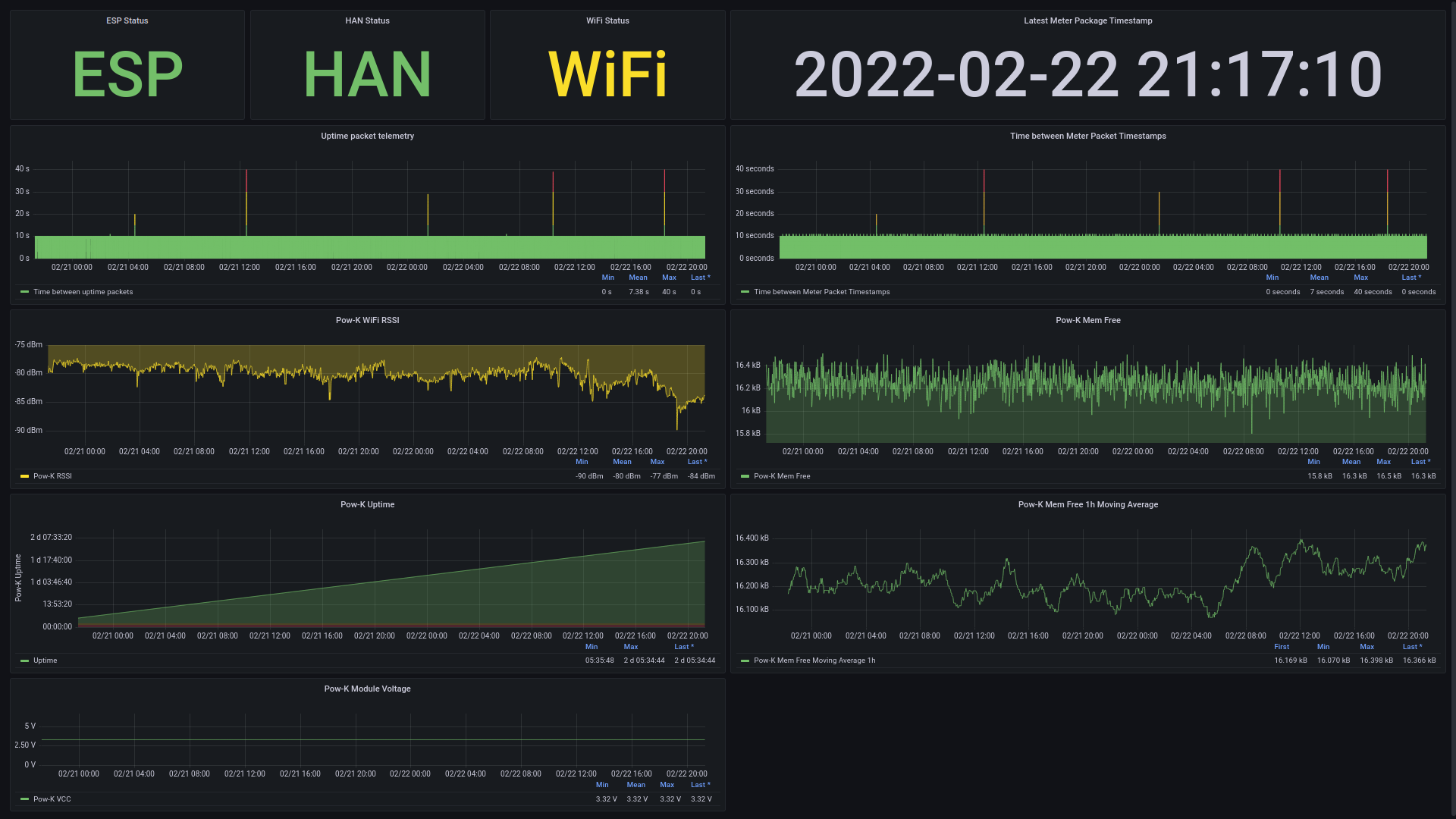Click the big green "HAN" status indicator
The height and width of the screenshot is (819, 1456).
367,74
